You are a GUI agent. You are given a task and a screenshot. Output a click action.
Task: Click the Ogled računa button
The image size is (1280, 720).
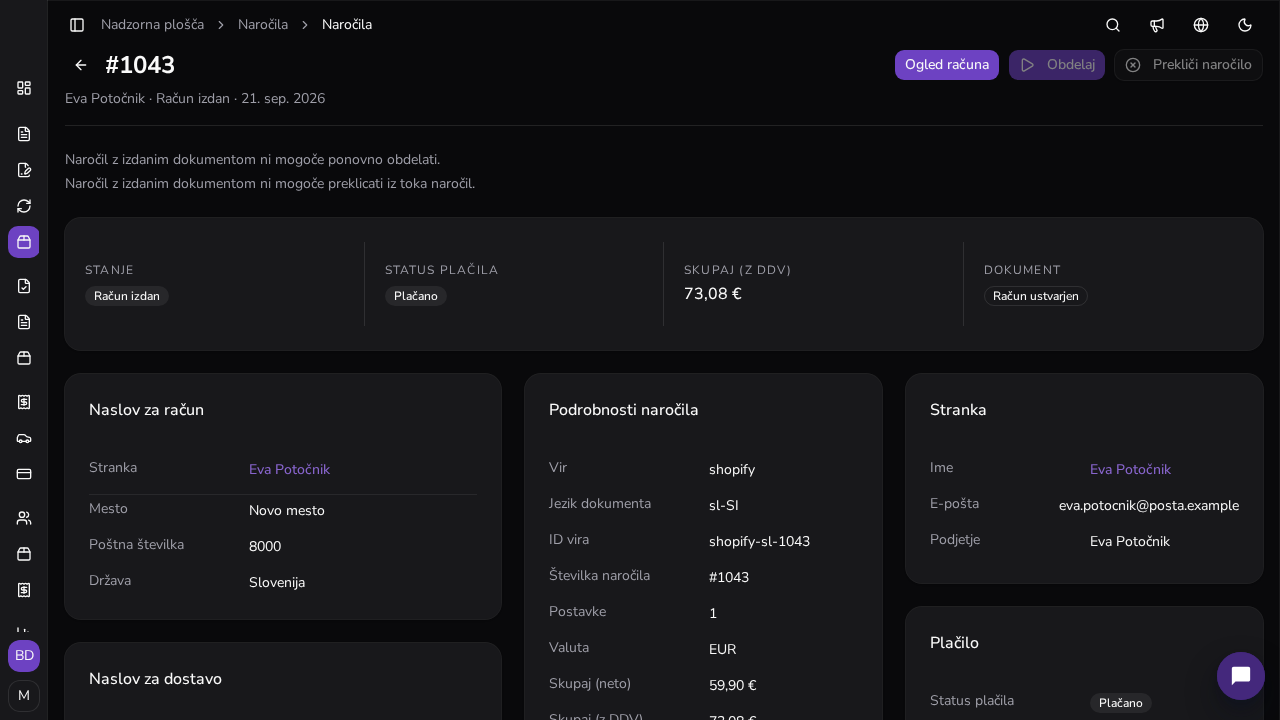pos(947,65)
